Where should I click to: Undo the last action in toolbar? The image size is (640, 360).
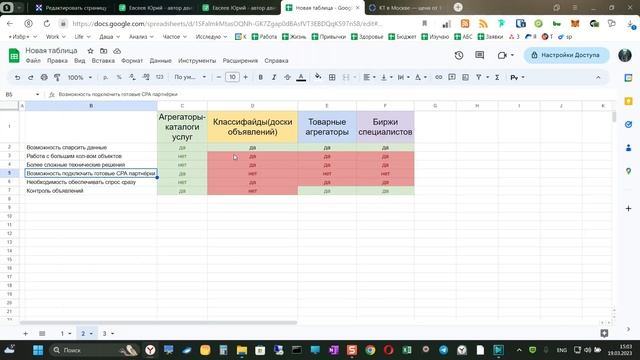click(17, 77)
